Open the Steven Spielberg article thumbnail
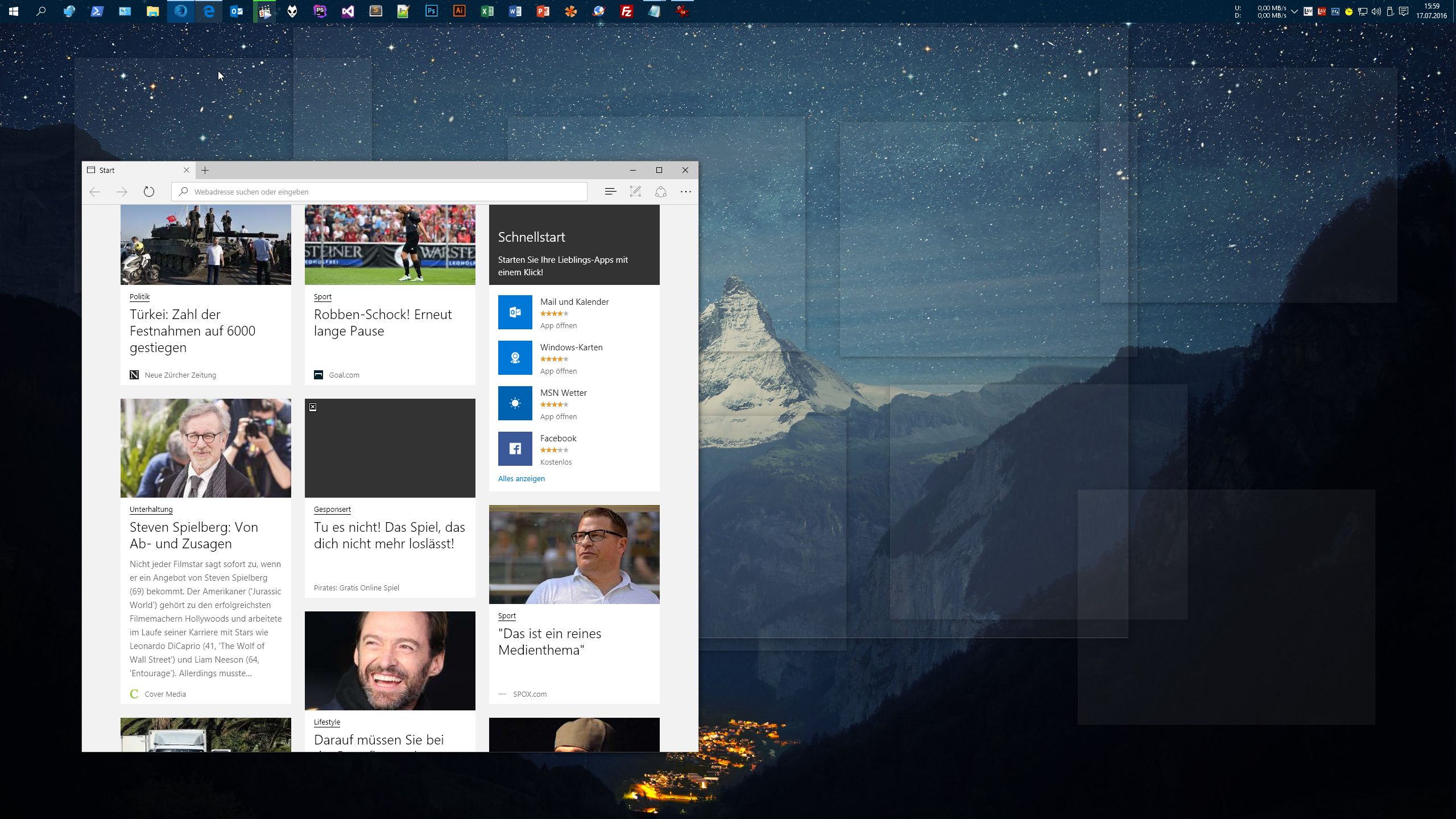Screen dimensions: 1456x819 click(205, 448)
